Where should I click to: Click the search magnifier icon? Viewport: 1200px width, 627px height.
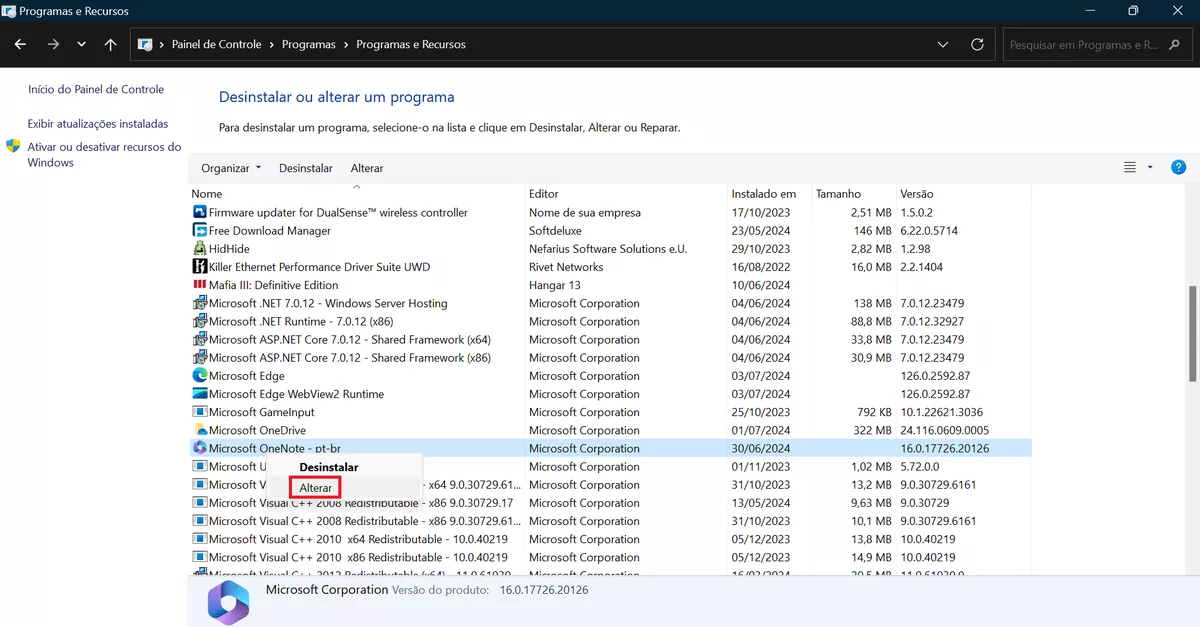coord(1177,45)
